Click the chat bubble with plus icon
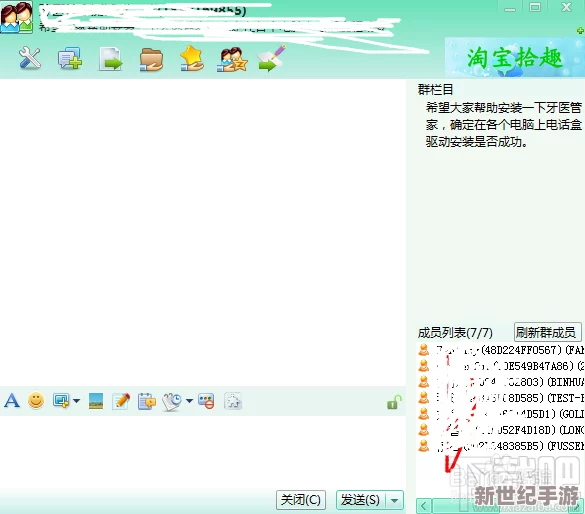The image size is (585, 514). (x=70, y=58)
